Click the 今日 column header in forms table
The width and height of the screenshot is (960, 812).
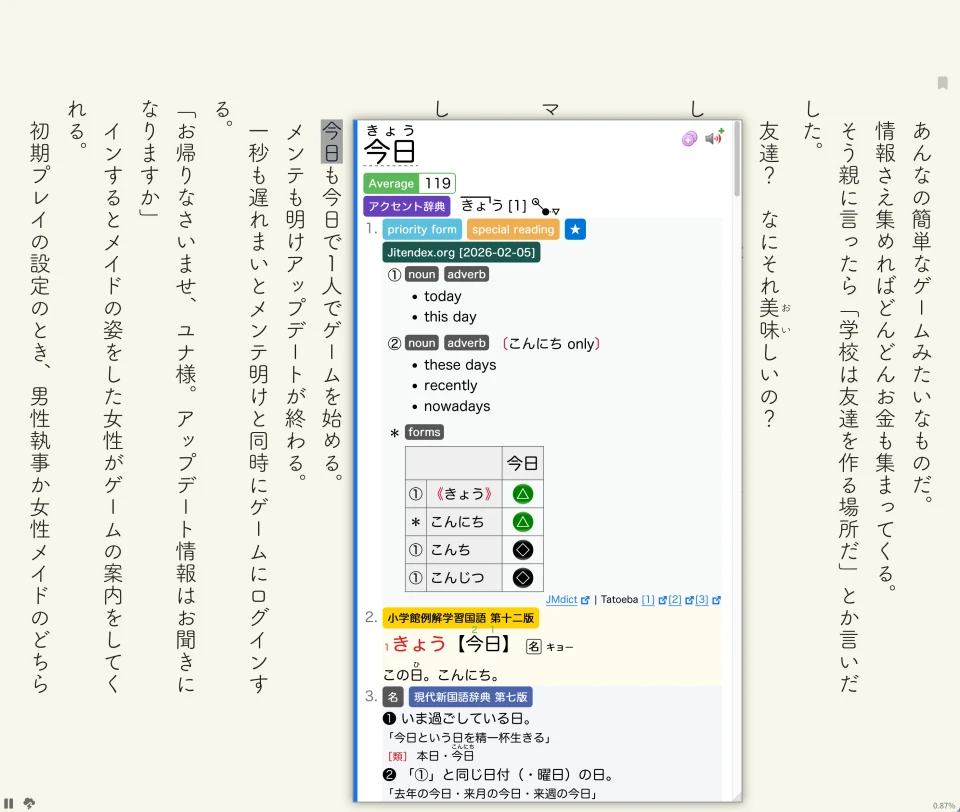pos(522,464)
